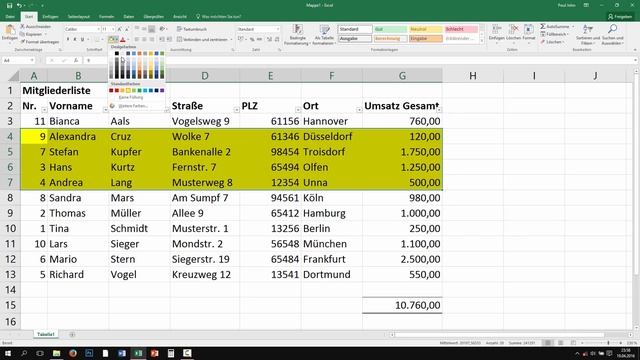The height and width of the screenshot is (360, 640).
Task: Apply the Neutral cell style
Action: click(426, 29)
